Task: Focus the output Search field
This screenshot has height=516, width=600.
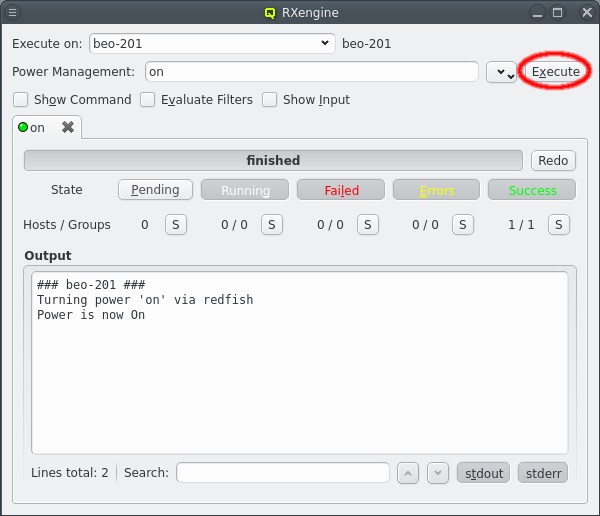Action: [283, 473]
